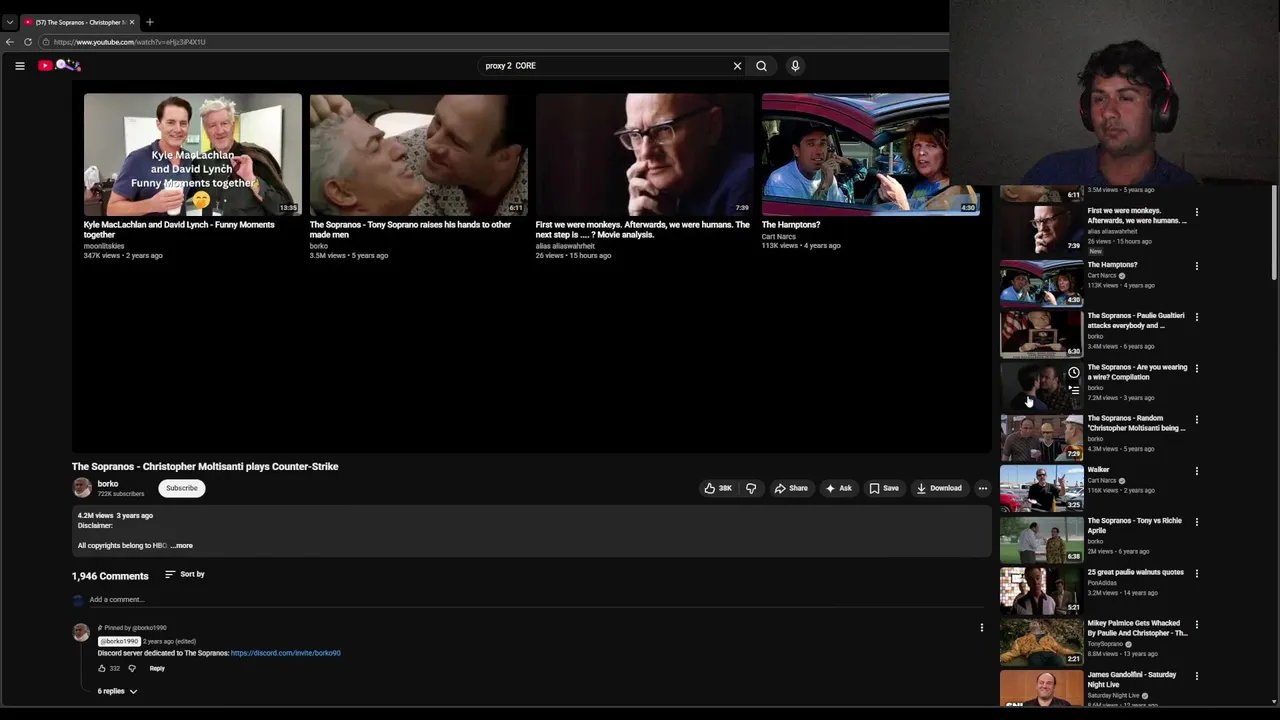
Task: Download the video
Action: click(x=939, y=488)
